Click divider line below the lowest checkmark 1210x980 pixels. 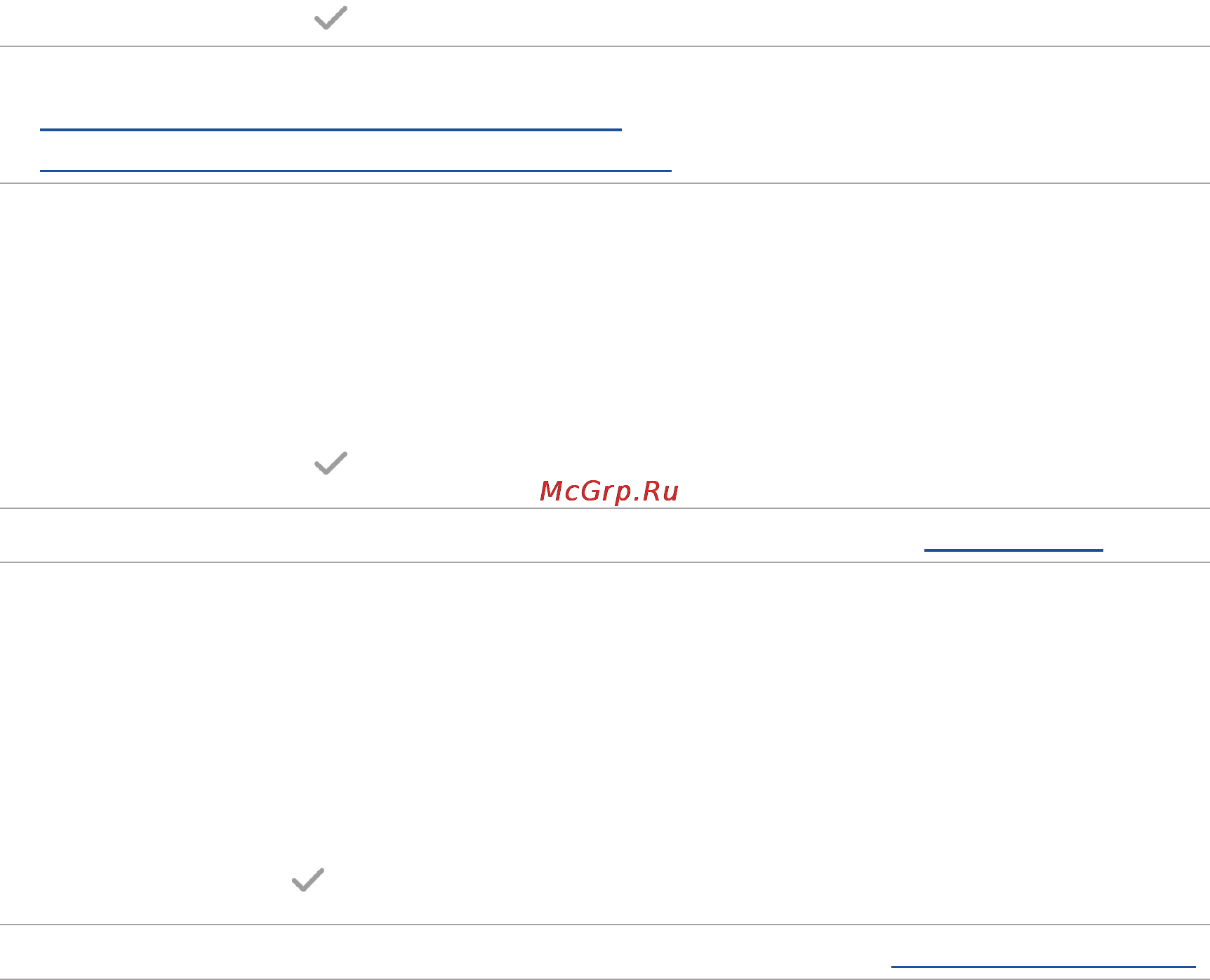pos(605,925)
